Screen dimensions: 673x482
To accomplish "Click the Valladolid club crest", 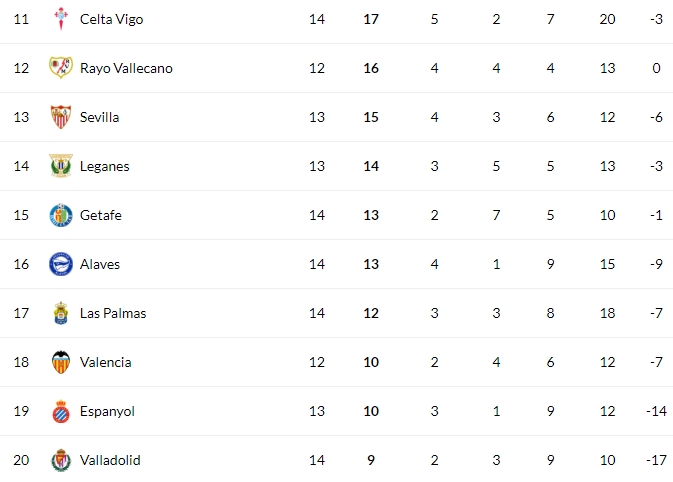I will coord(61,460).
